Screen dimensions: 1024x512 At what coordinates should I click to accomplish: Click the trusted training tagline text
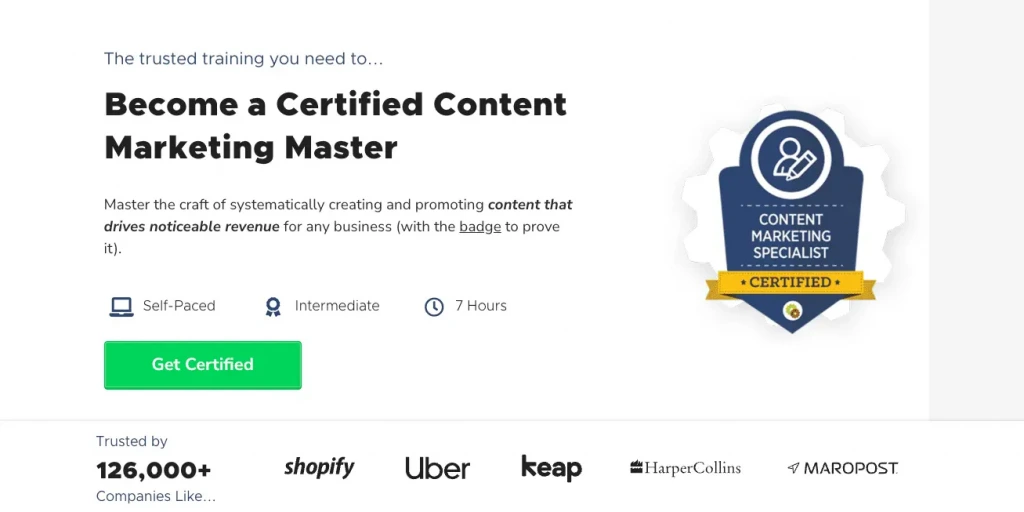tap(244, 59)
